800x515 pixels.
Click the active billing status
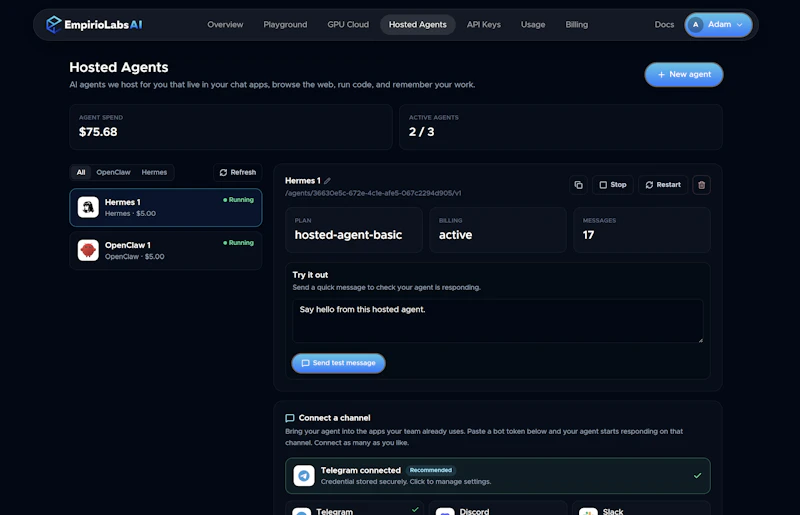pyautogui.click(x=455, y=235)
